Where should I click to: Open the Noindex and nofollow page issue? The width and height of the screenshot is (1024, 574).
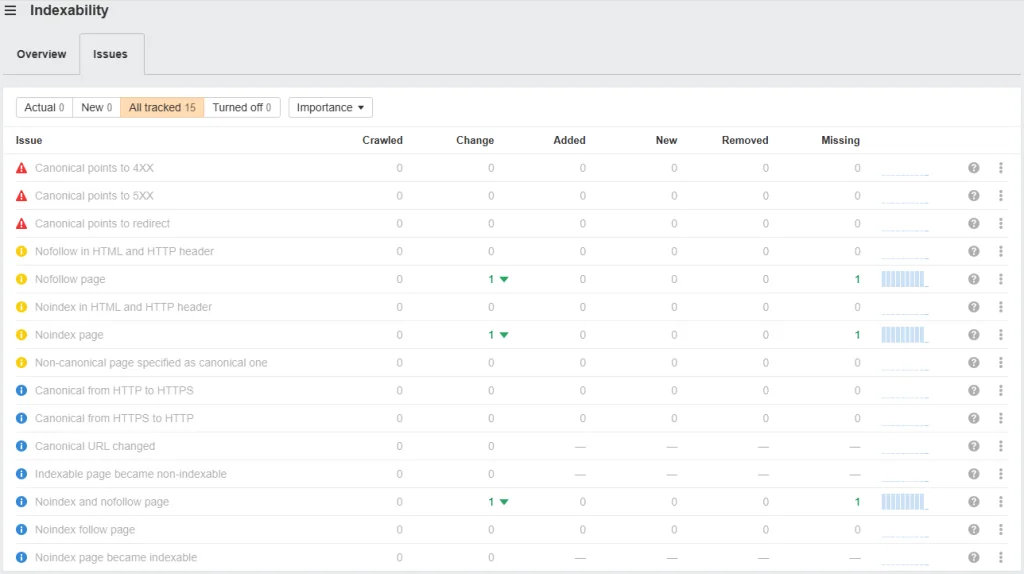point(102,502)
